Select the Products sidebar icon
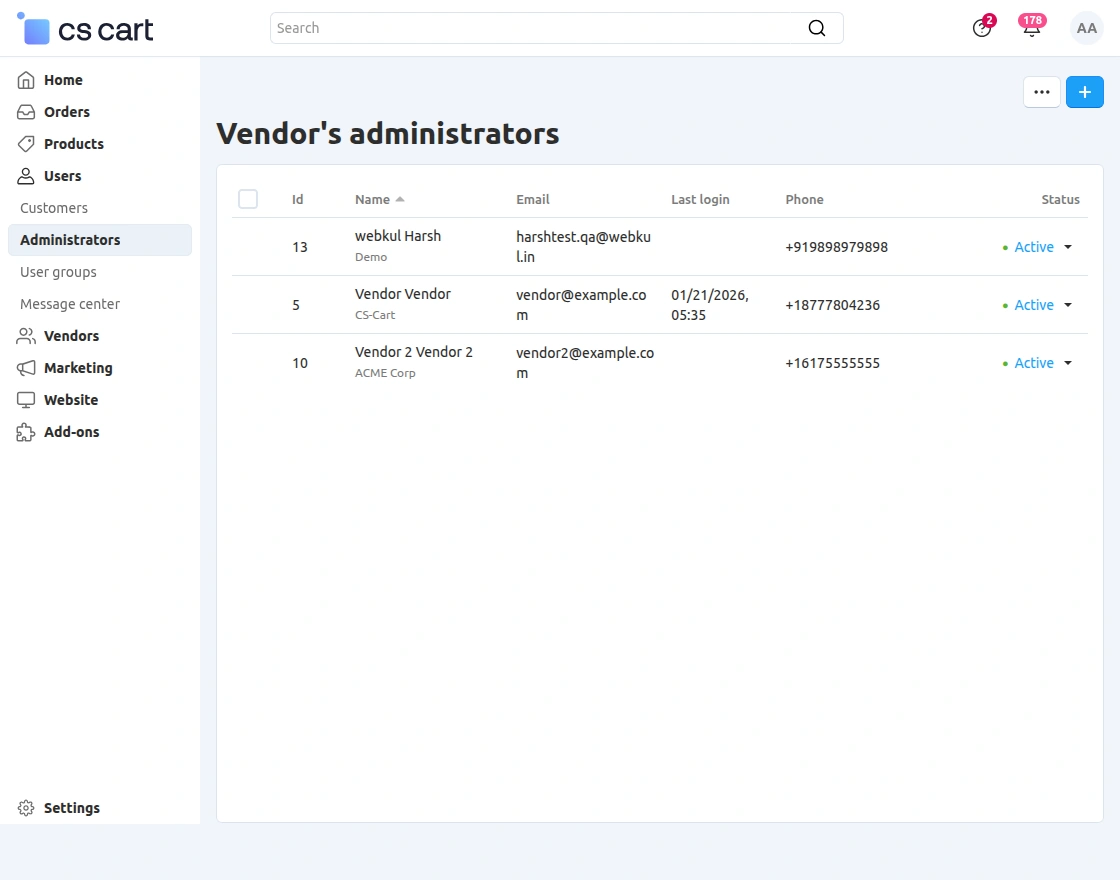The width and height of the screenshot is (1120, 880). click(24, 144)
